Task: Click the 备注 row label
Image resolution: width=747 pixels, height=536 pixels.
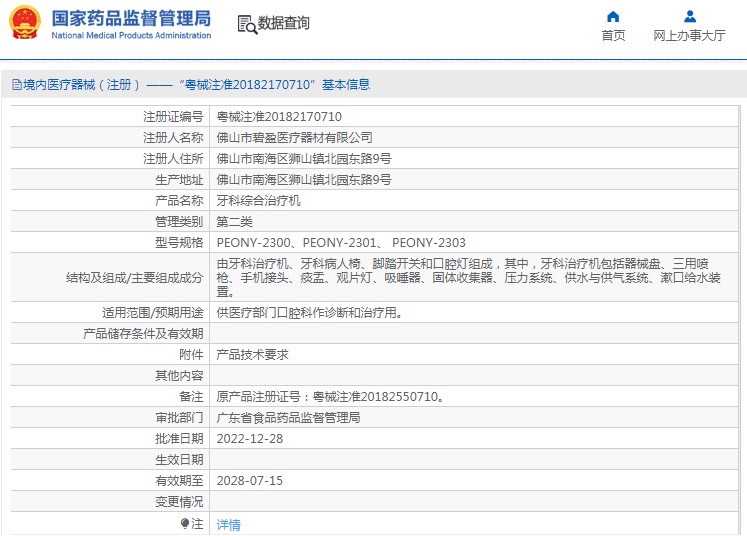Action: coord(192,396)
